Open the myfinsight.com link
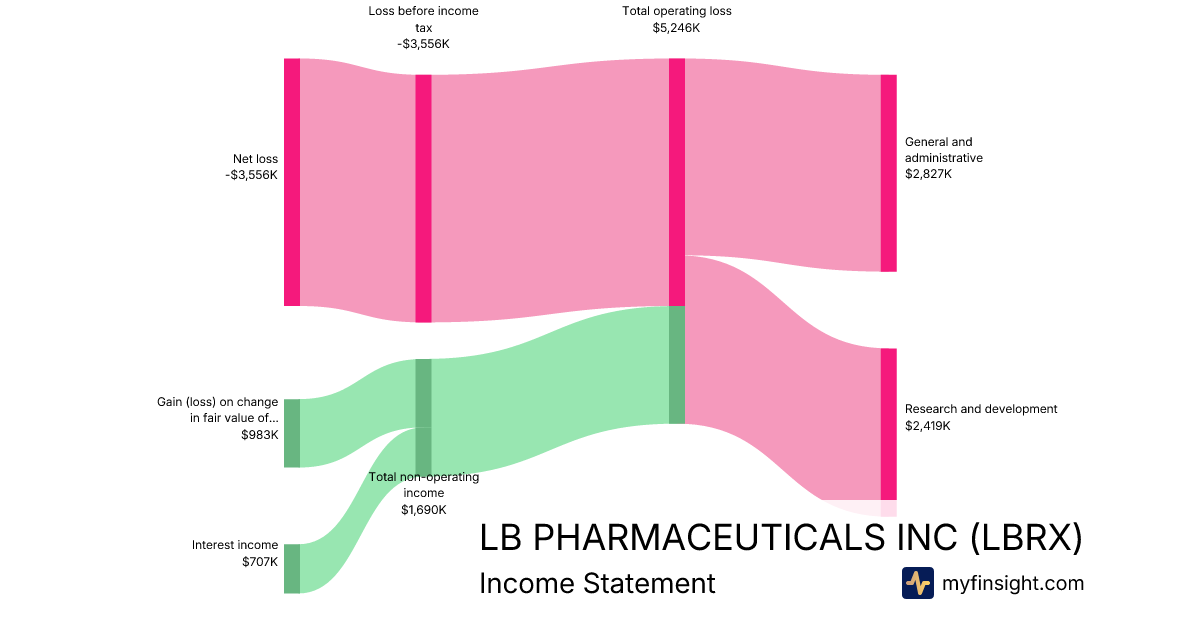This screenshot has width=1200, height=630. coord(1013,583)
